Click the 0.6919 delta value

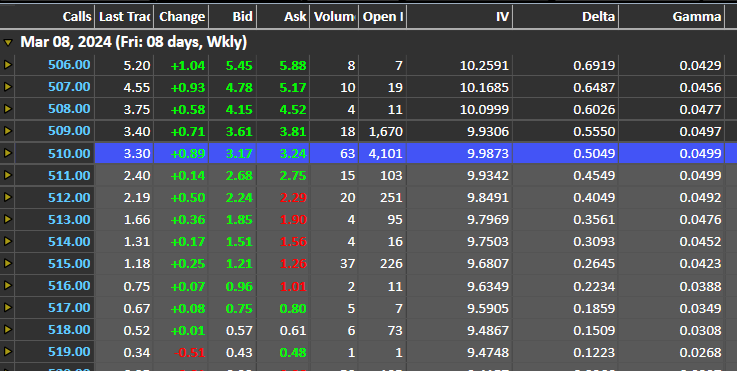[x=594, y=65]
